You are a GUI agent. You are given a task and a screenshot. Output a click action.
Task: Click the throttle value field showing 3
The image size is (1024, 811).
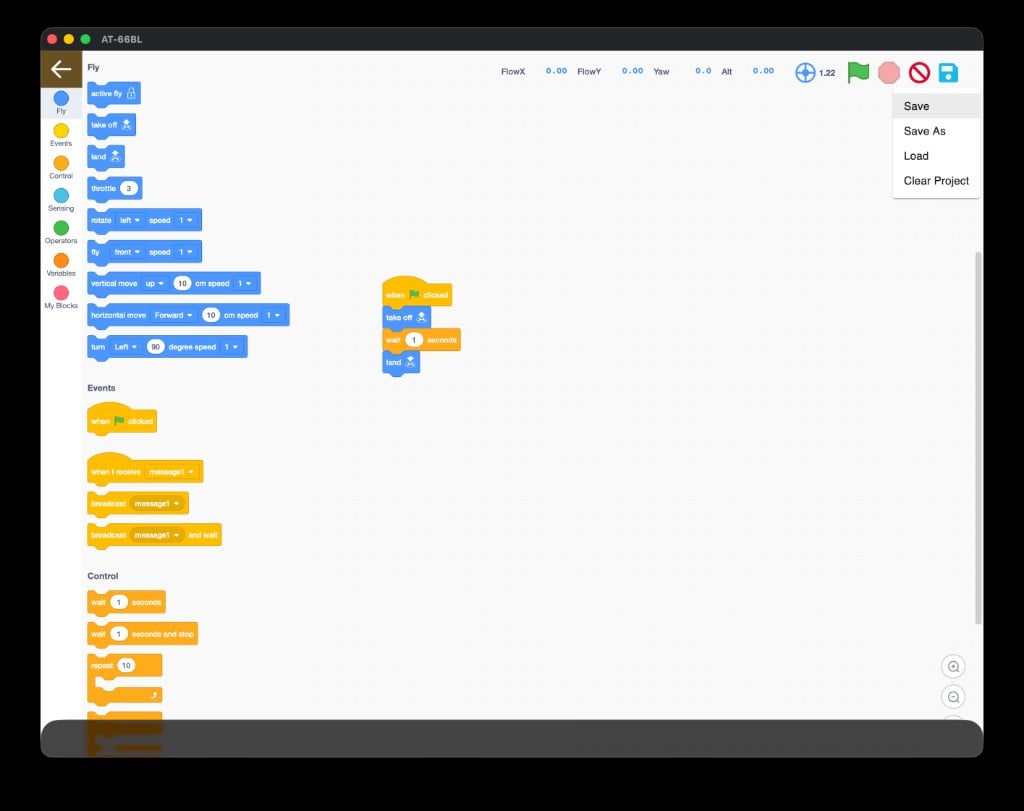click(x=129, y=188)
